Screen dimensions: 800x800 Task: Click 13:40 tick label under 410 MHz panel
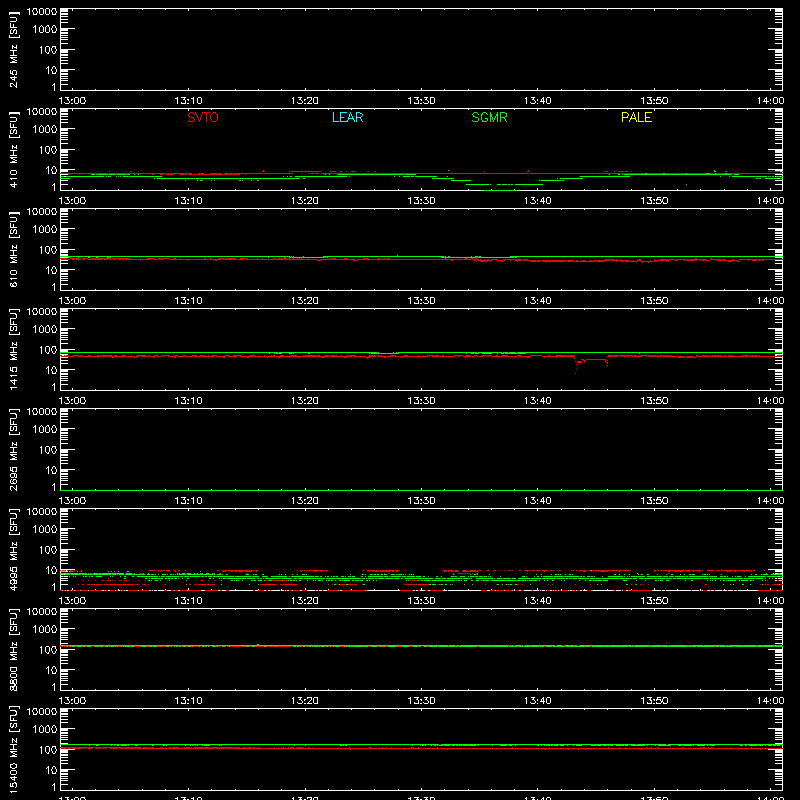[x=537, y=201]
